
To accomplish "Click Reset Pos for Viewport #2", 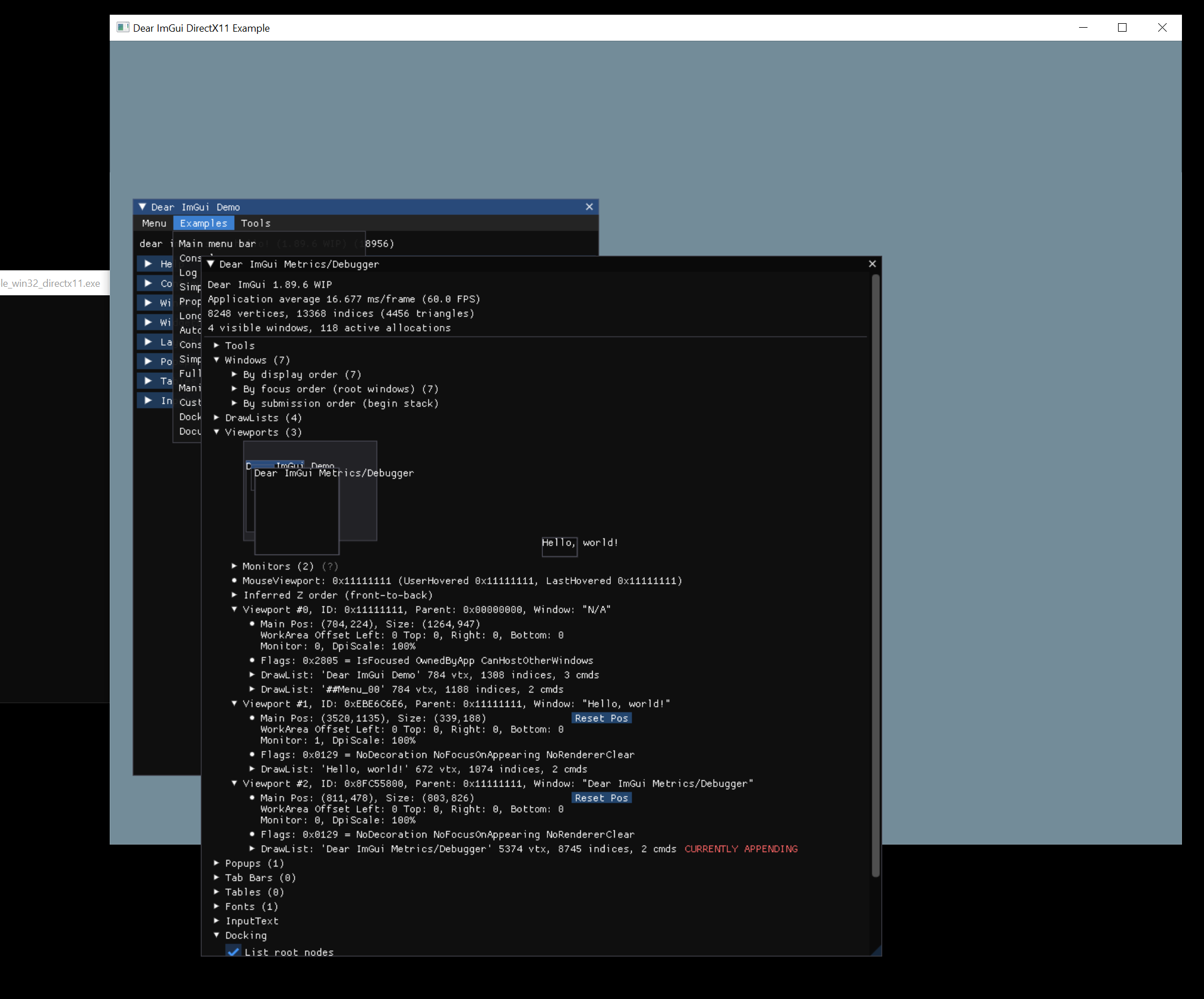I will click(601, 798).
